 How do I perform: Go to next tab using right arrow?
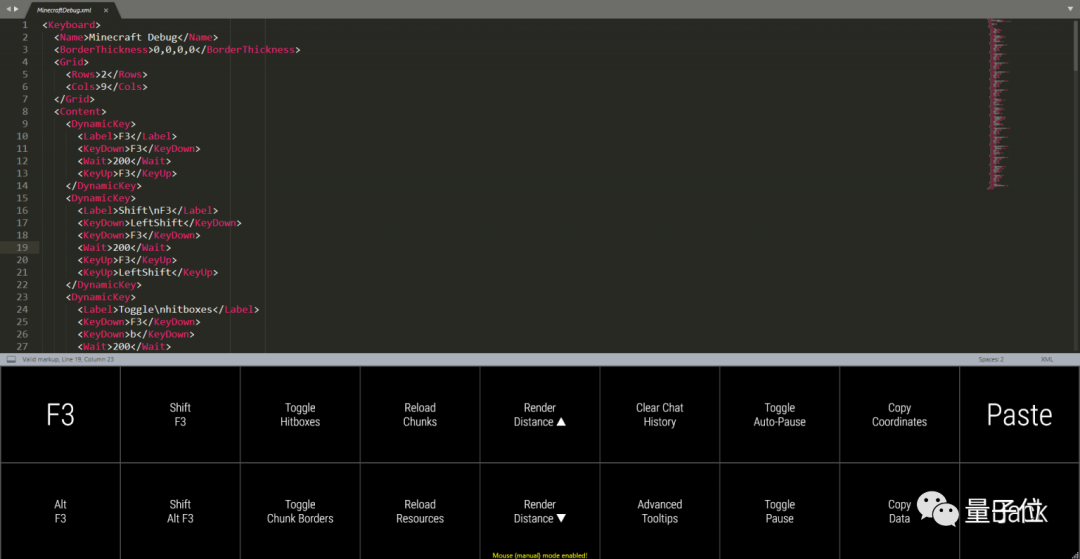coord(16,9)
